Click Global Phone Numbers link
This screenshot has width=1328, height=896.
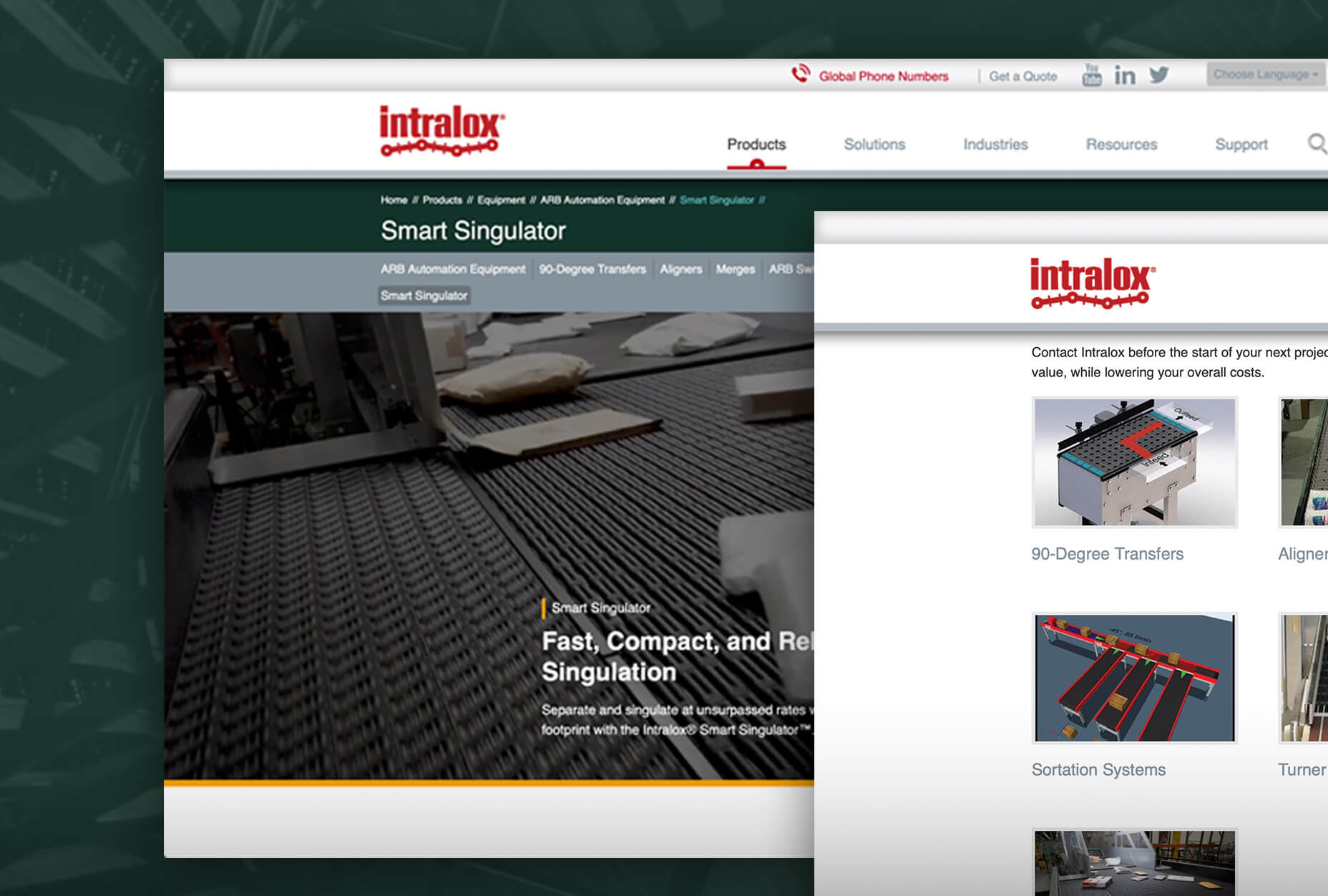[883, 77]
